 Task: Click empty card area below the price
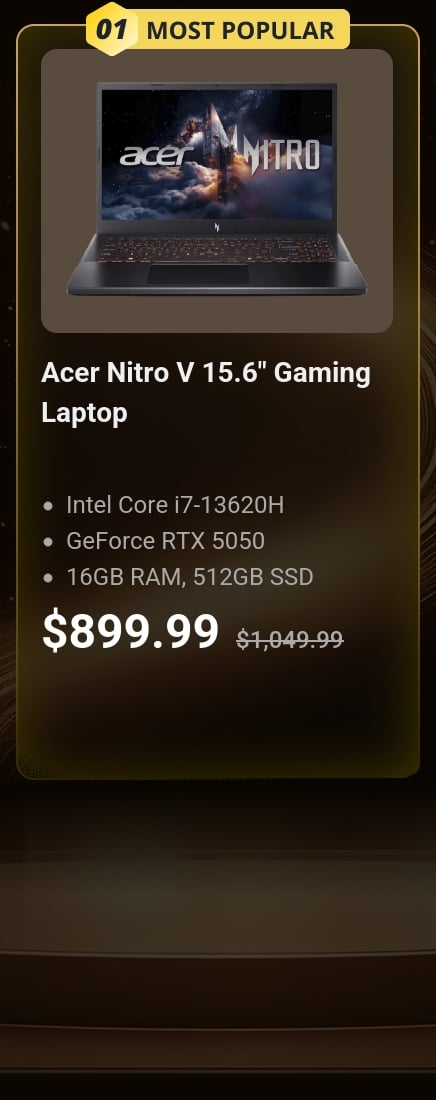[x=218, y=716]
